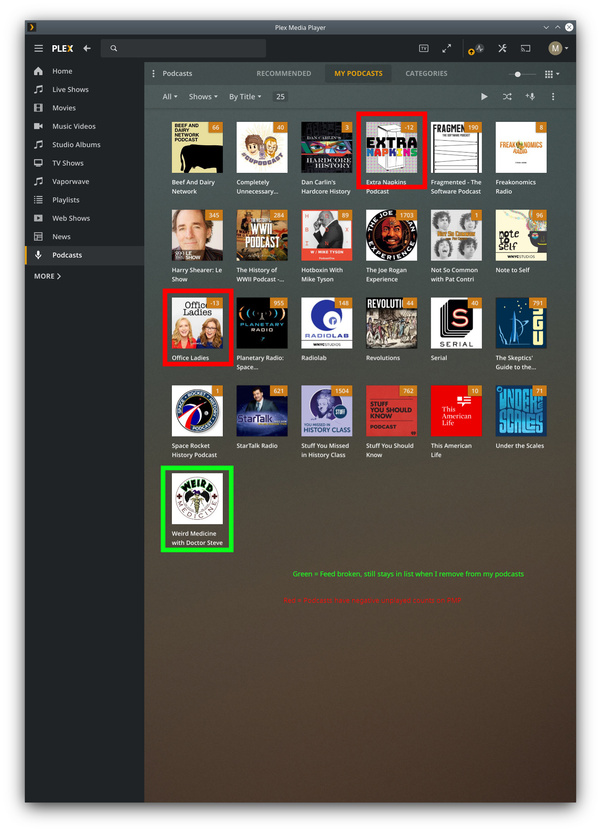
Task: Click the search field in the top bar
Action: tap(183, 48)
